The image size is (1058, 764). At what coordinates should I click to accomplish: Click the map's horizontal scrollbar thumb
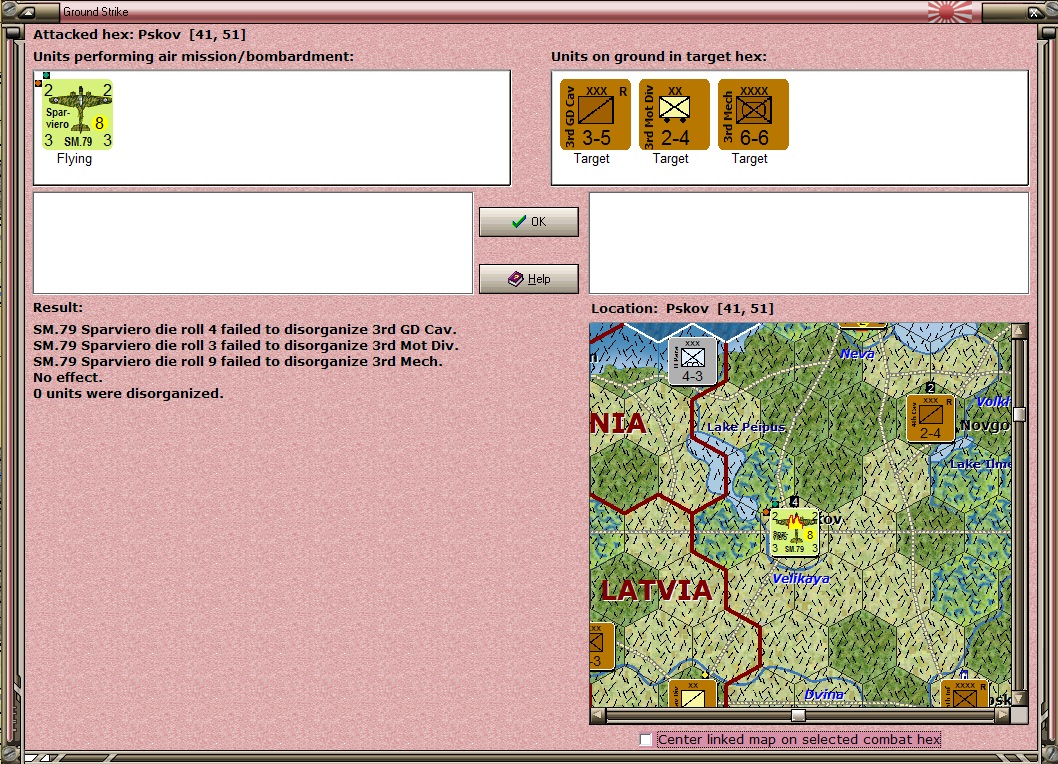tap(798, 715)
